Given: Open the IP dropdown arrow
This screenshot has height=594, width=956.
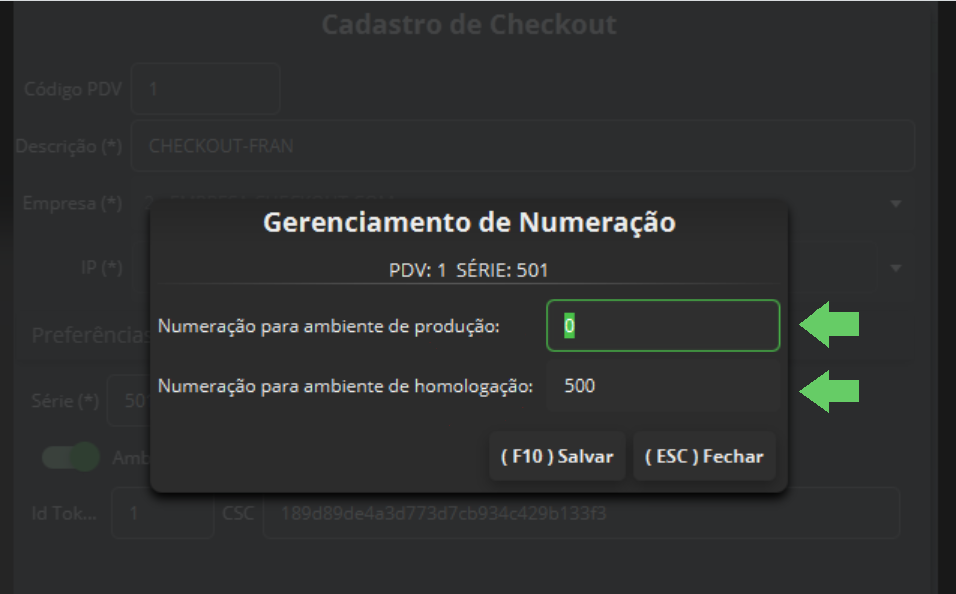Looking at the screenshot, I should pyautogui.click(x=896, y=268).
